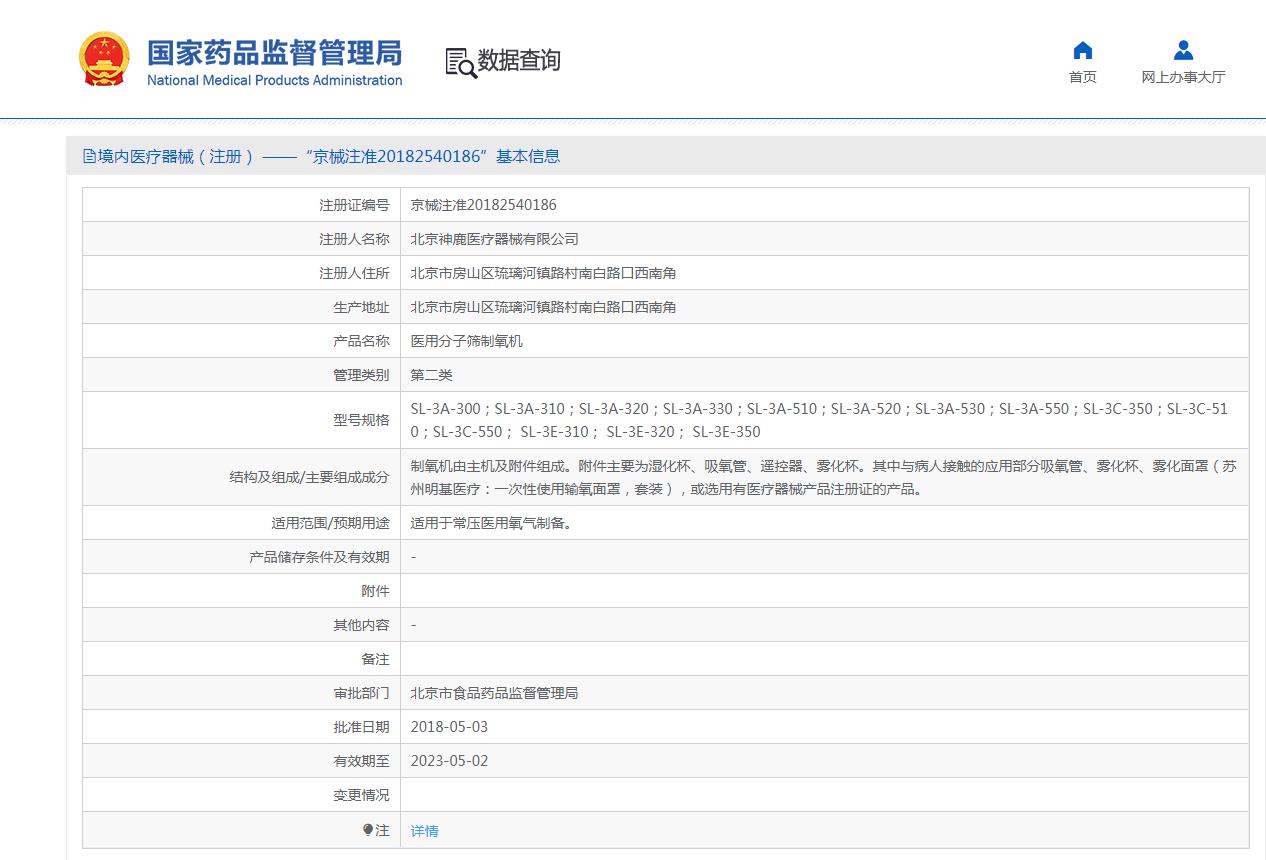Go to 首页 via its text label
1266x860 pixels.
pyautogui.click(x=1082, y=78)
